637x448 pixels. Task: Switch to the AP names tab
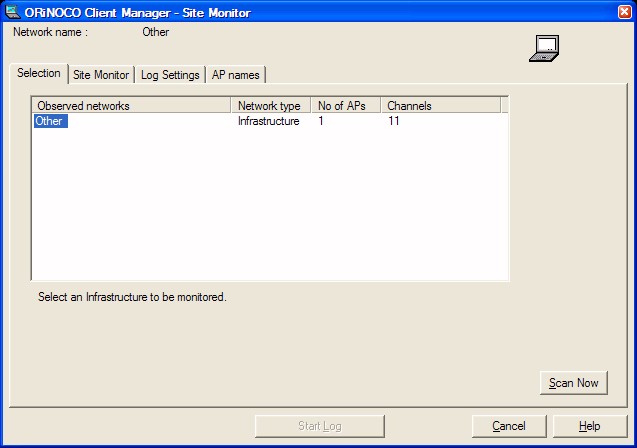click(236, 75)
